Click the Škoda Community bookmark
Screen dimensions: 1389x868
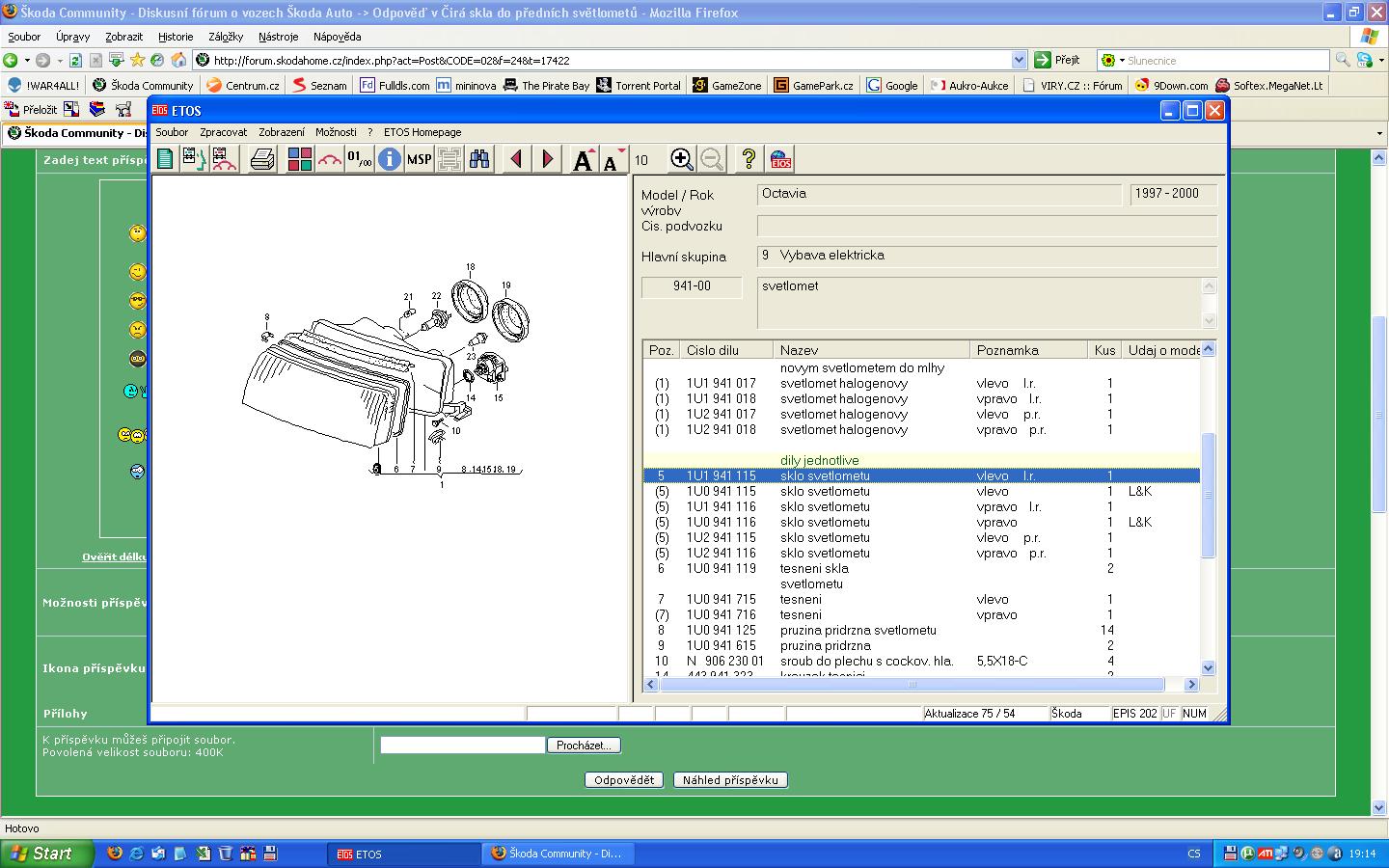click(x=143, y=85)
